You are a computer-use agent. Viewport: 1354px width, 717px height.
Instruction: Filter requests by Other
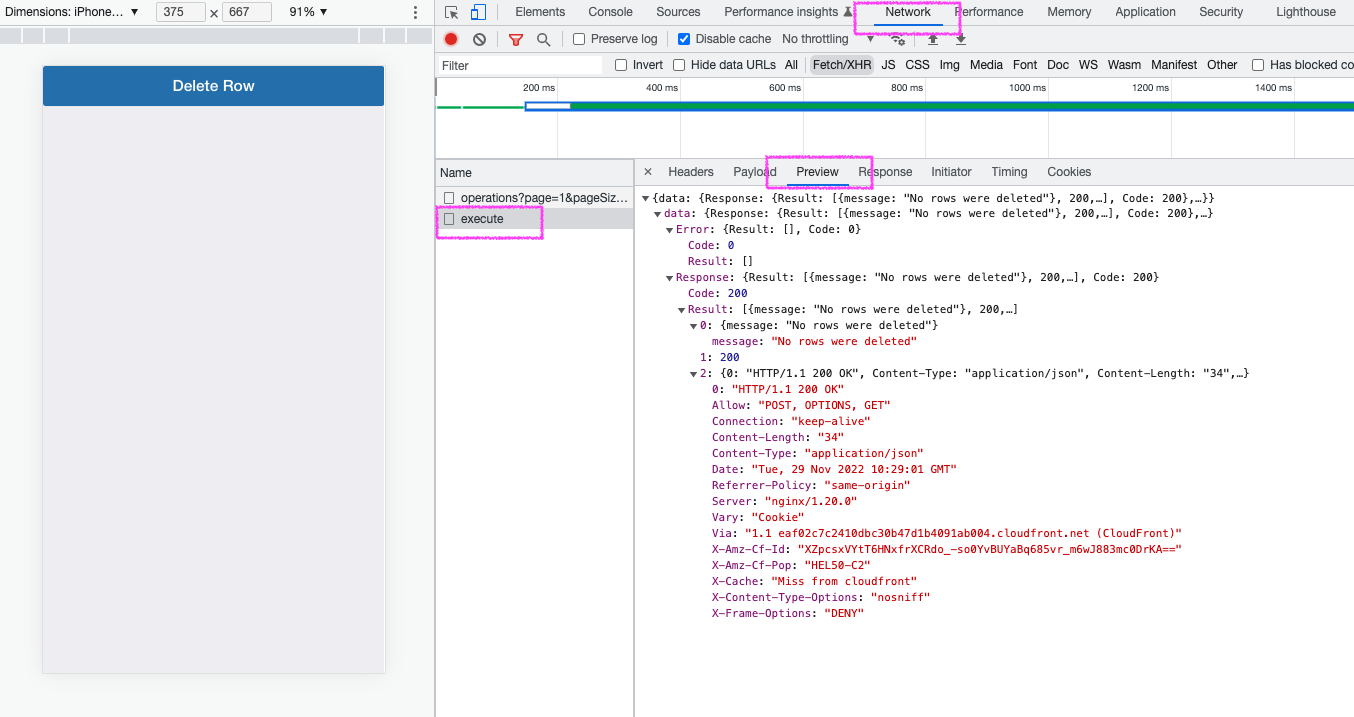(x=1222, y=65)
